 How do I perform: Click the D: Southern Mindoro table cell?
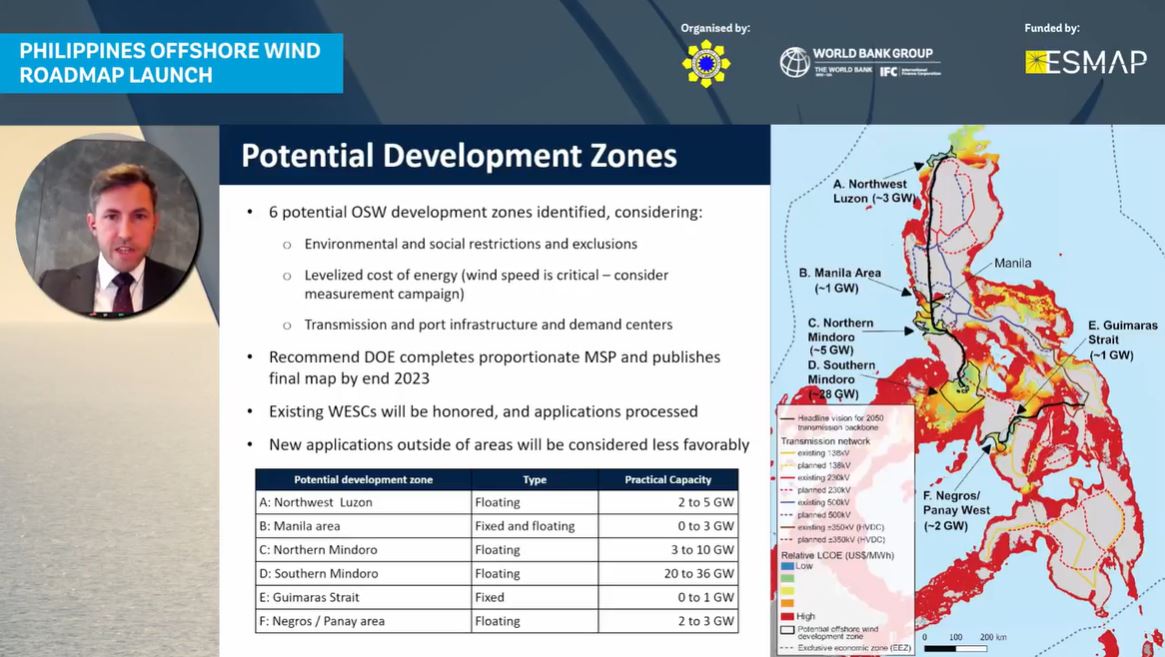pos(363,574)
